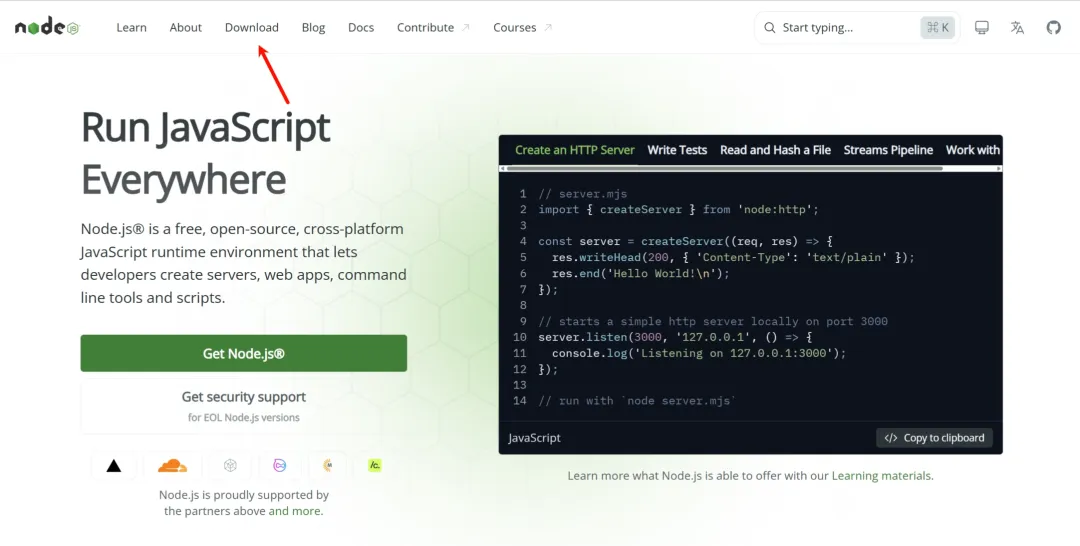The width and height of the screenshot is (1080, 546).
Task: Click the external arrow beside Contribute
Action: (x=466, y=28)
